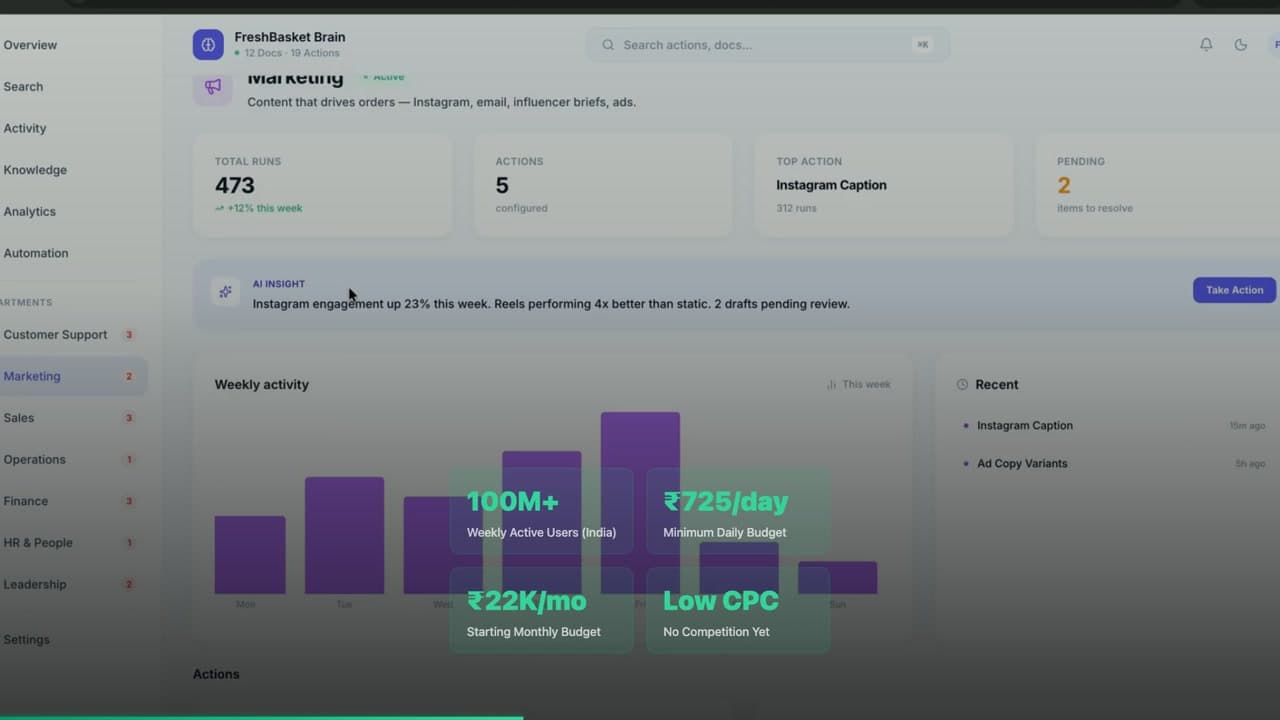Click the 100M+ Weekly Active Users tile

point(541,511)
